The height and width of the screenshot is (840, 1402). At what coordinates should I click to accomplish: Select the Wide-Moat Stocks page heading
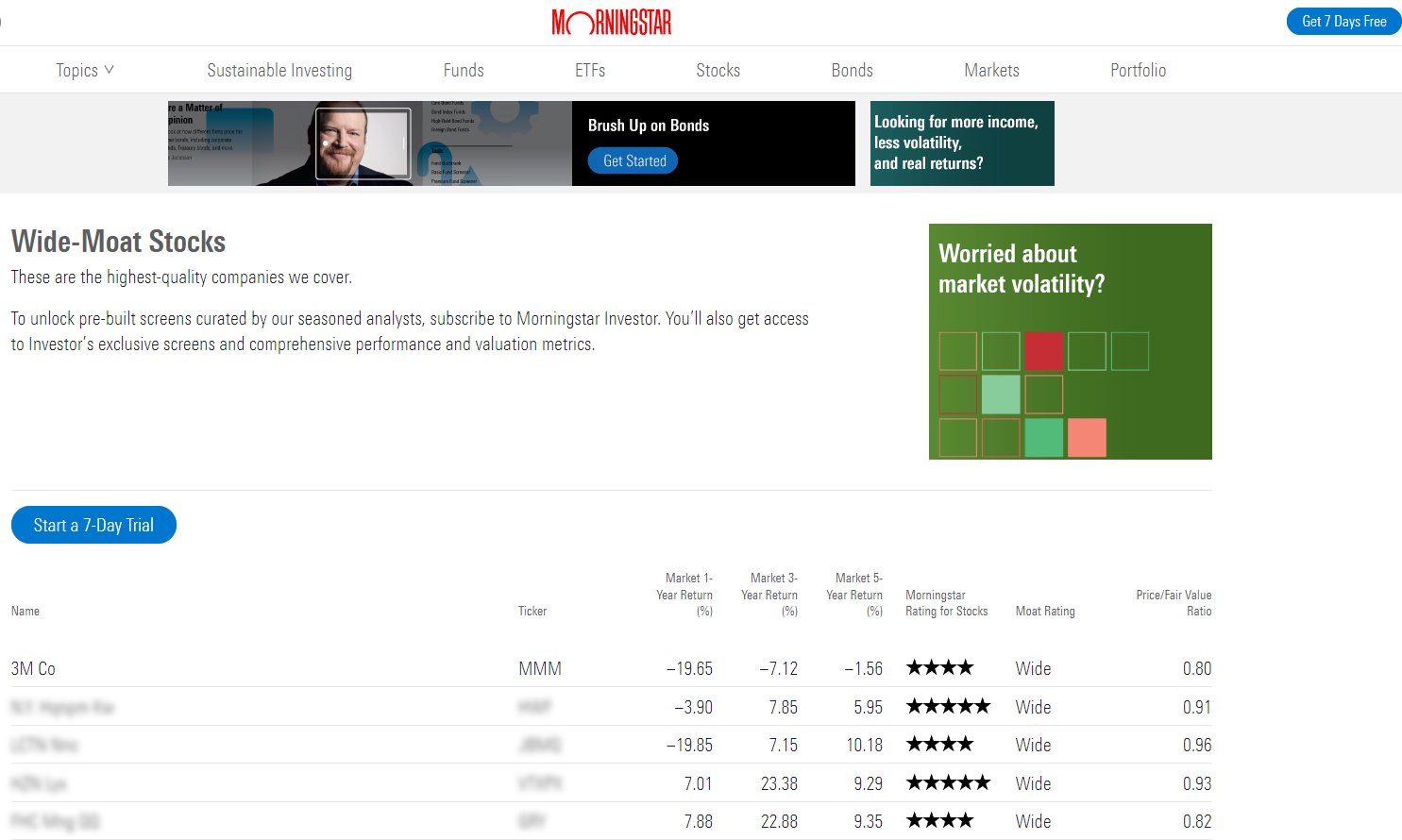point(118,242)
